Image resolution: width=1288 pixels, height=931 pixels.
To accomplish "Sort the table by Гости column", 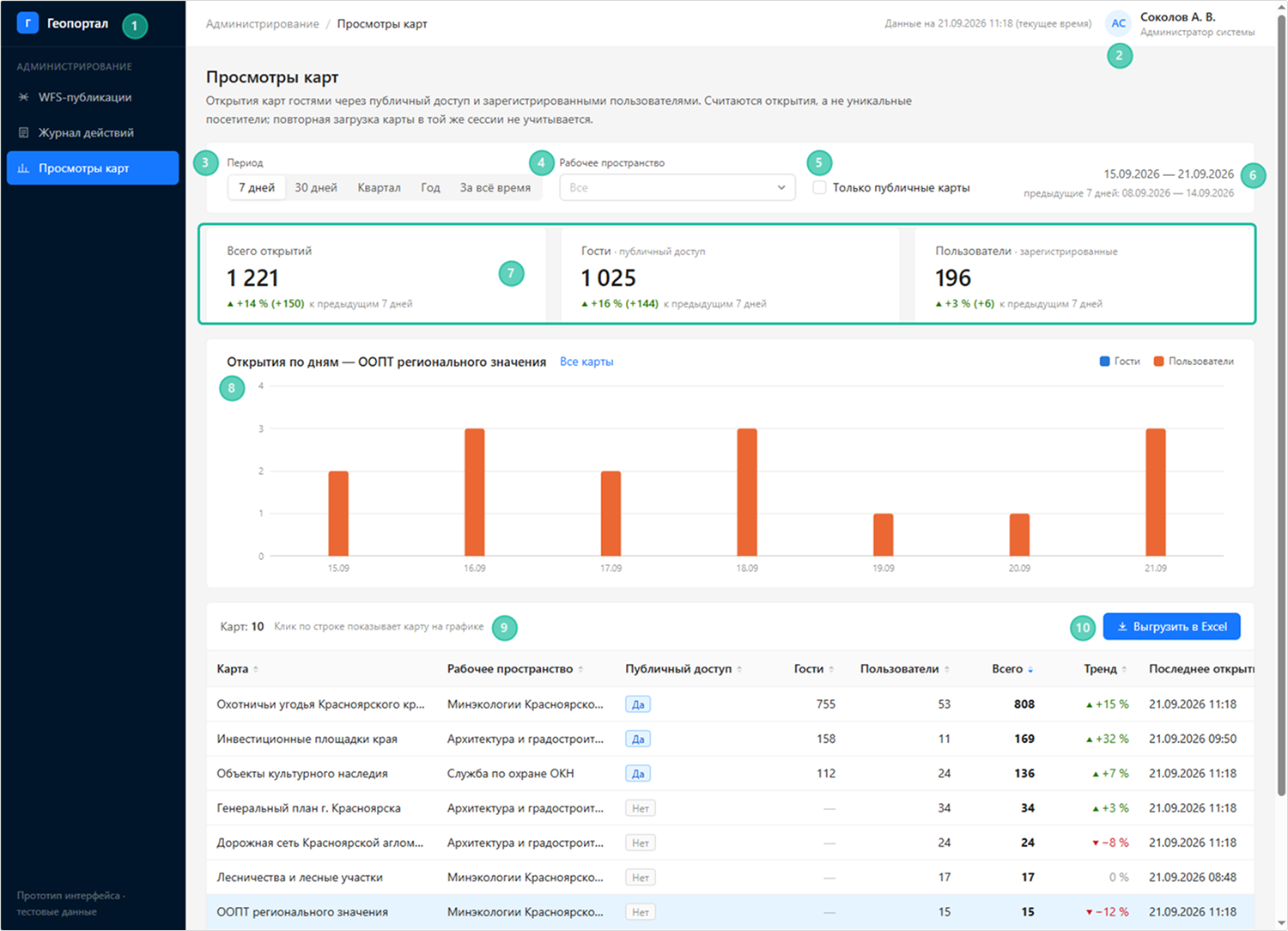I will [x=814, y=669].
